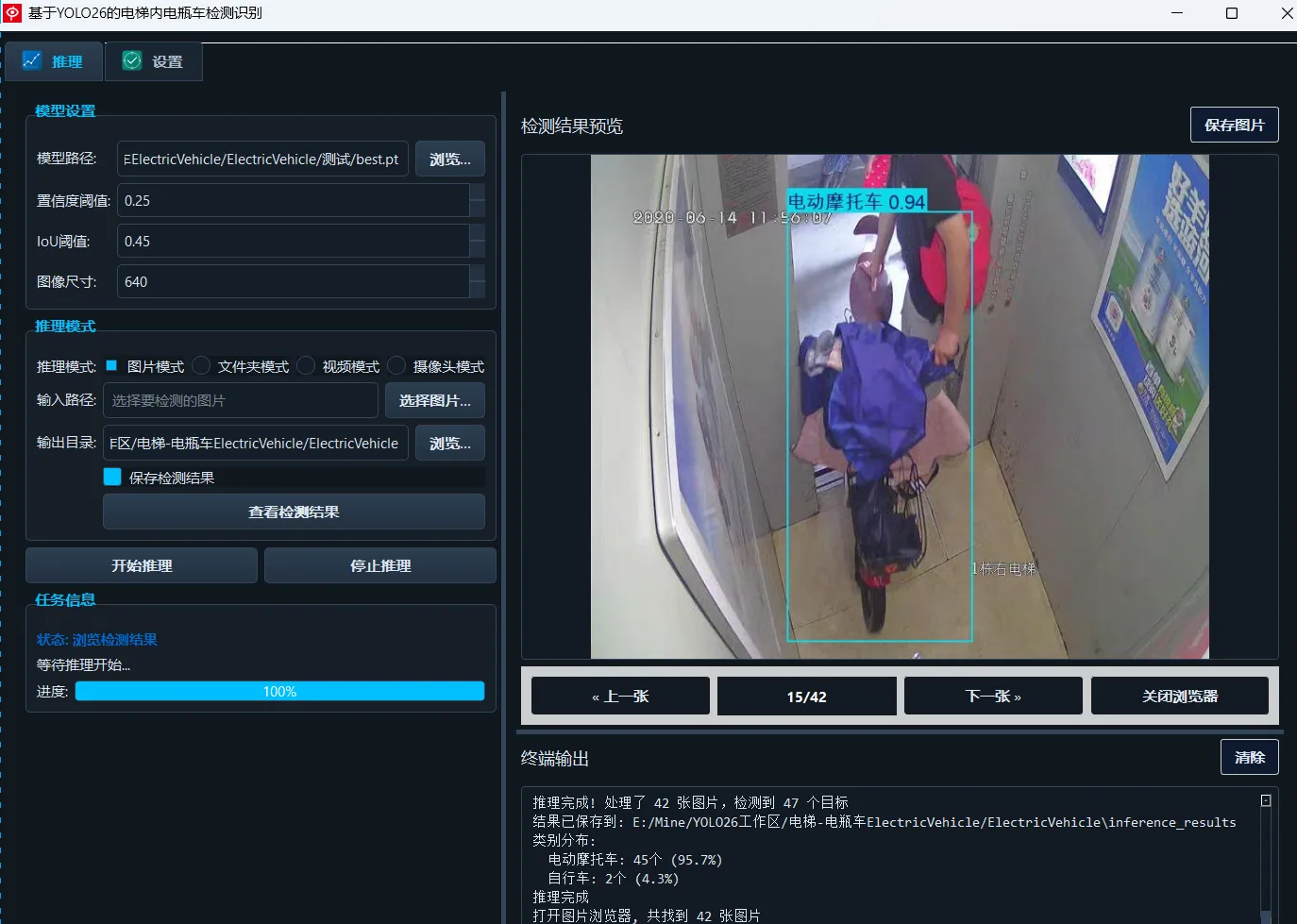Click 浏览 next to the model path

click(x=449, y=159)
